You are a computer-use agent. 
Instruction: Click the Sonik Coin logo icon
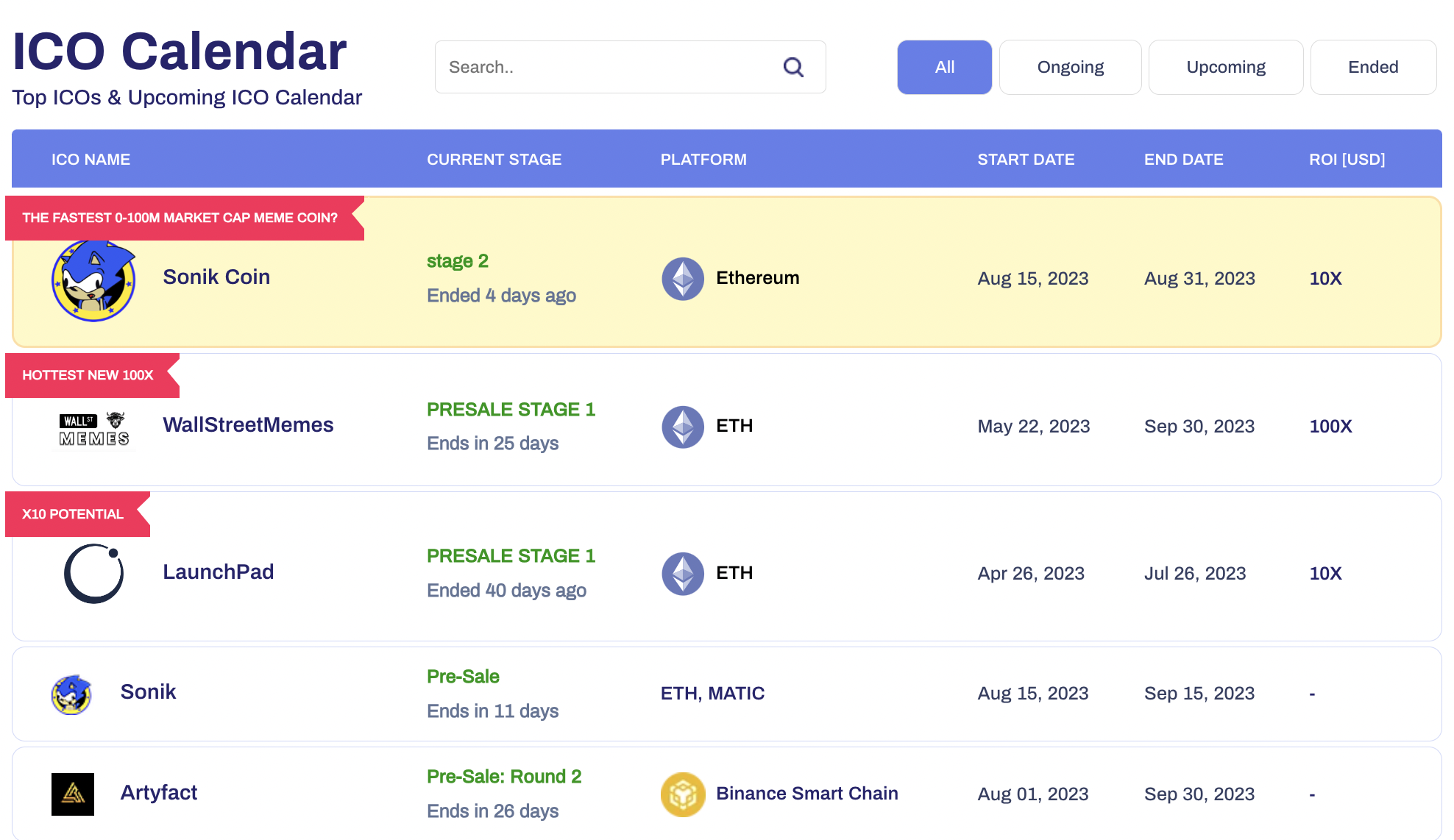(93, 280)
